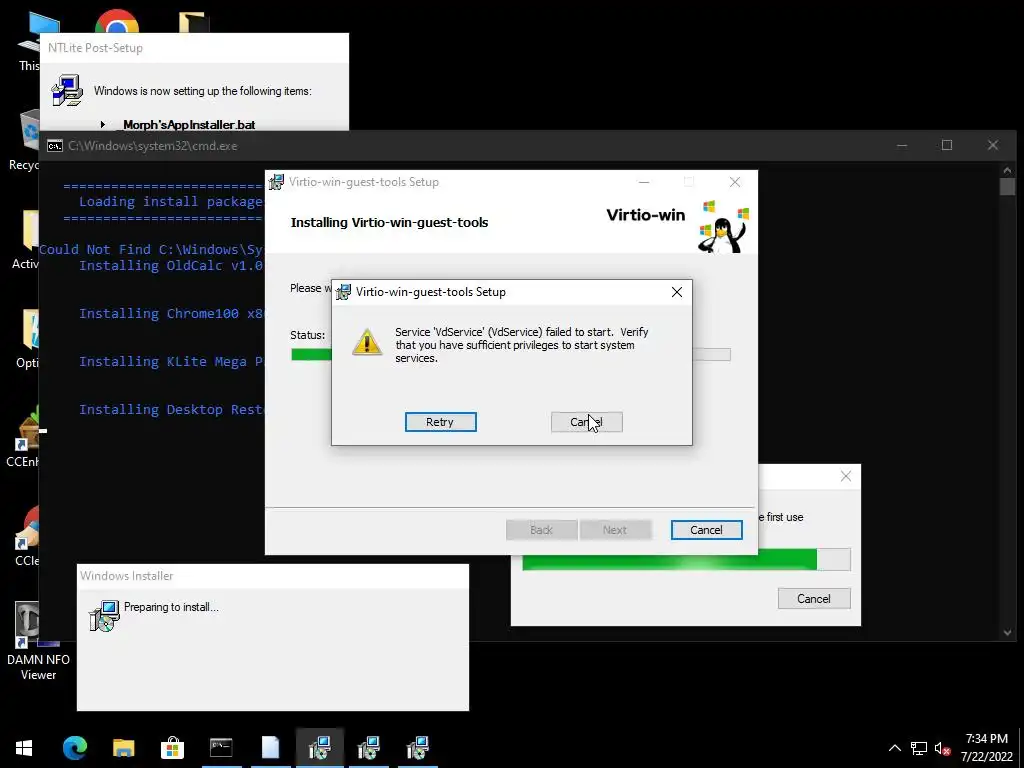Switch to the second installer taskbar icon
The image size is (1024, 768).
[368, 748]
